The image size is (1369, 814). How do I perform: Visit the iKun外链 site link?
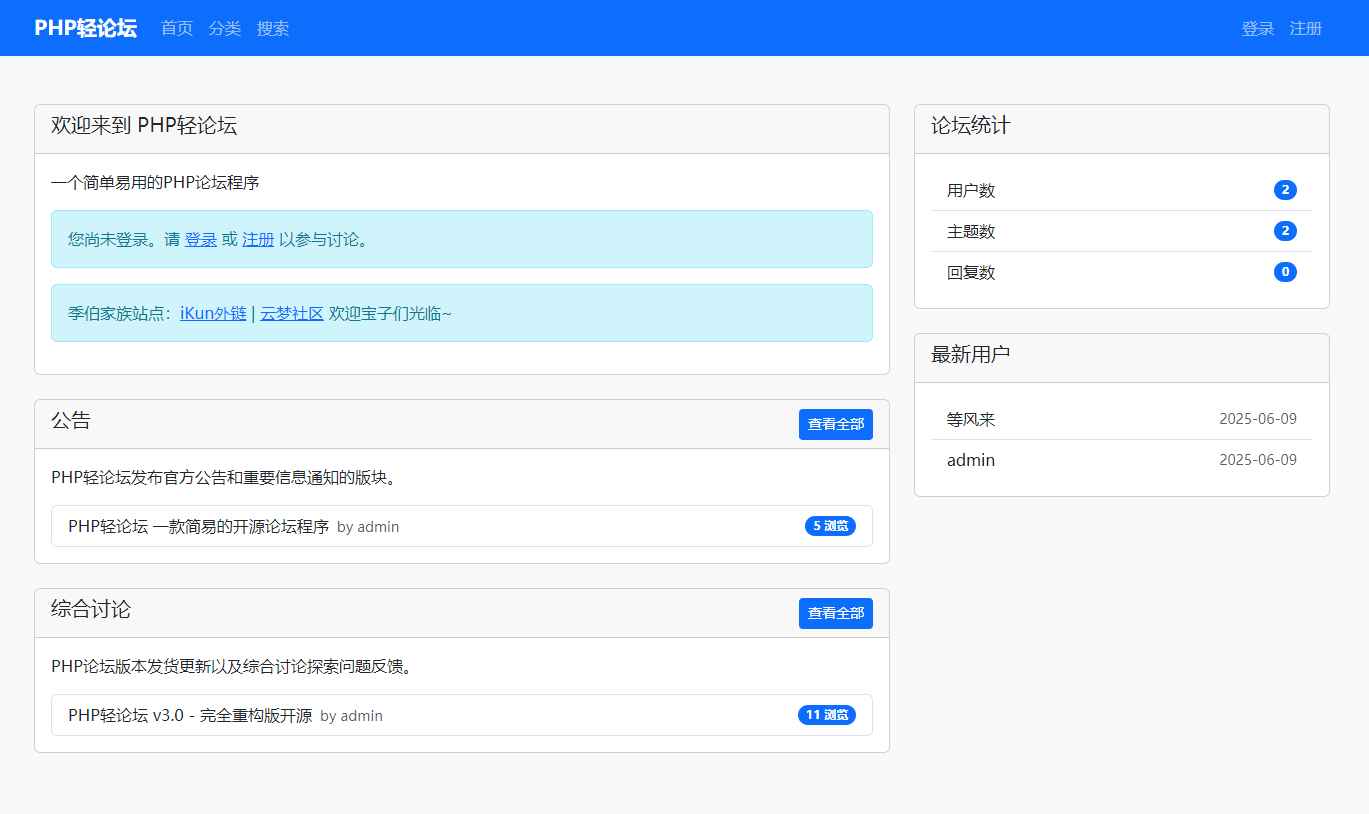tap(213, 312)
